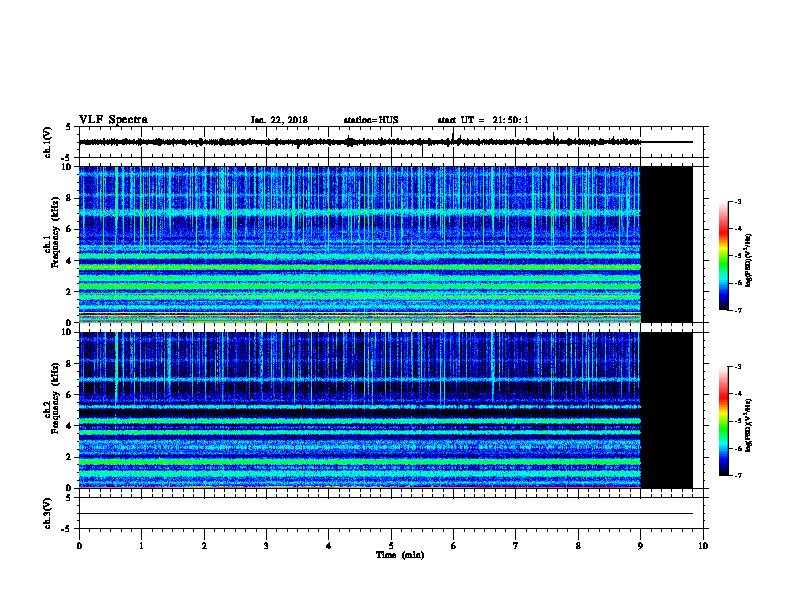Click the "10" kHz tick of ch.2 frequency axis
This screenshot has width=792, height=612.
coord(68,332)
